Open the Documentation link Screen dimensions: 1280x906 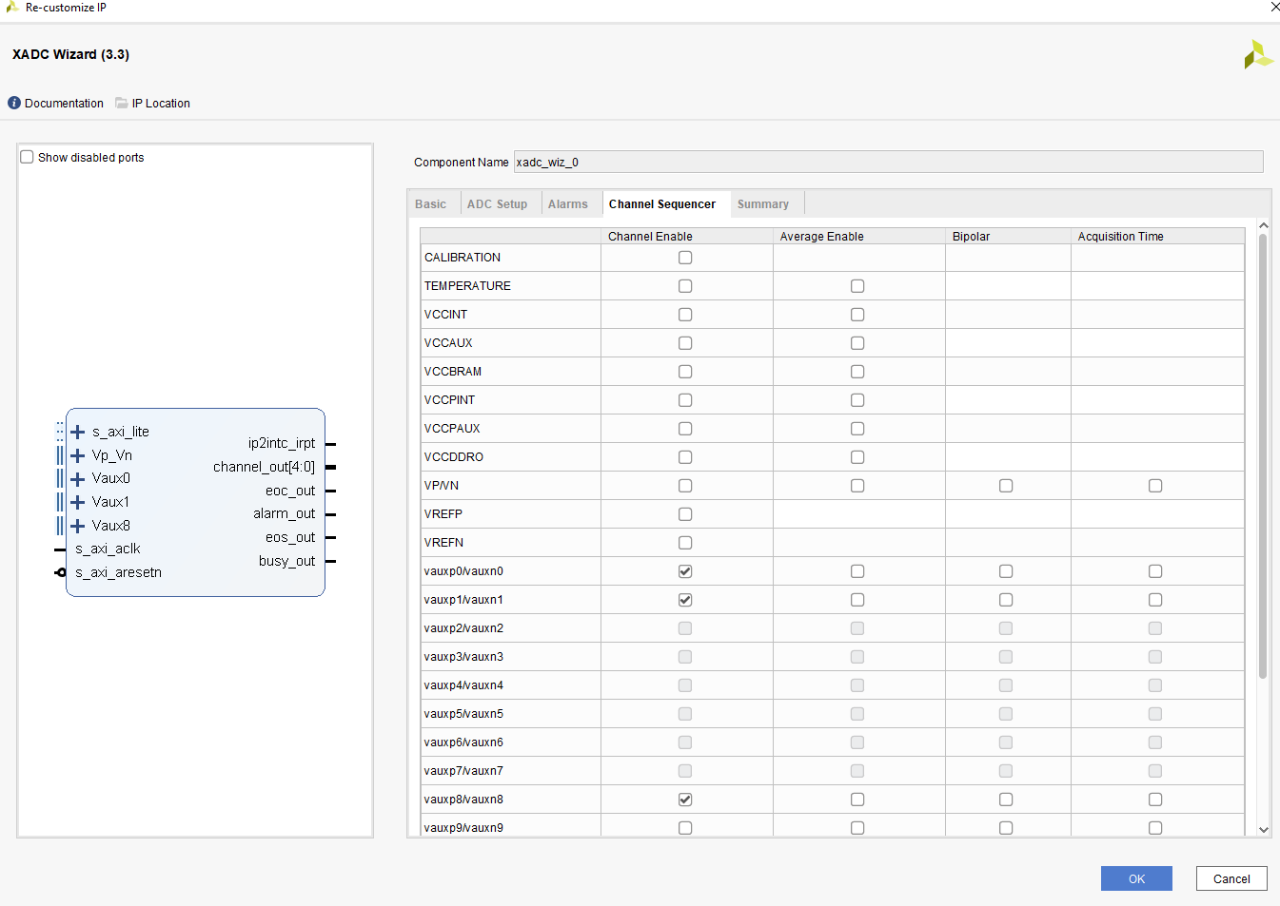coord(64,103)
